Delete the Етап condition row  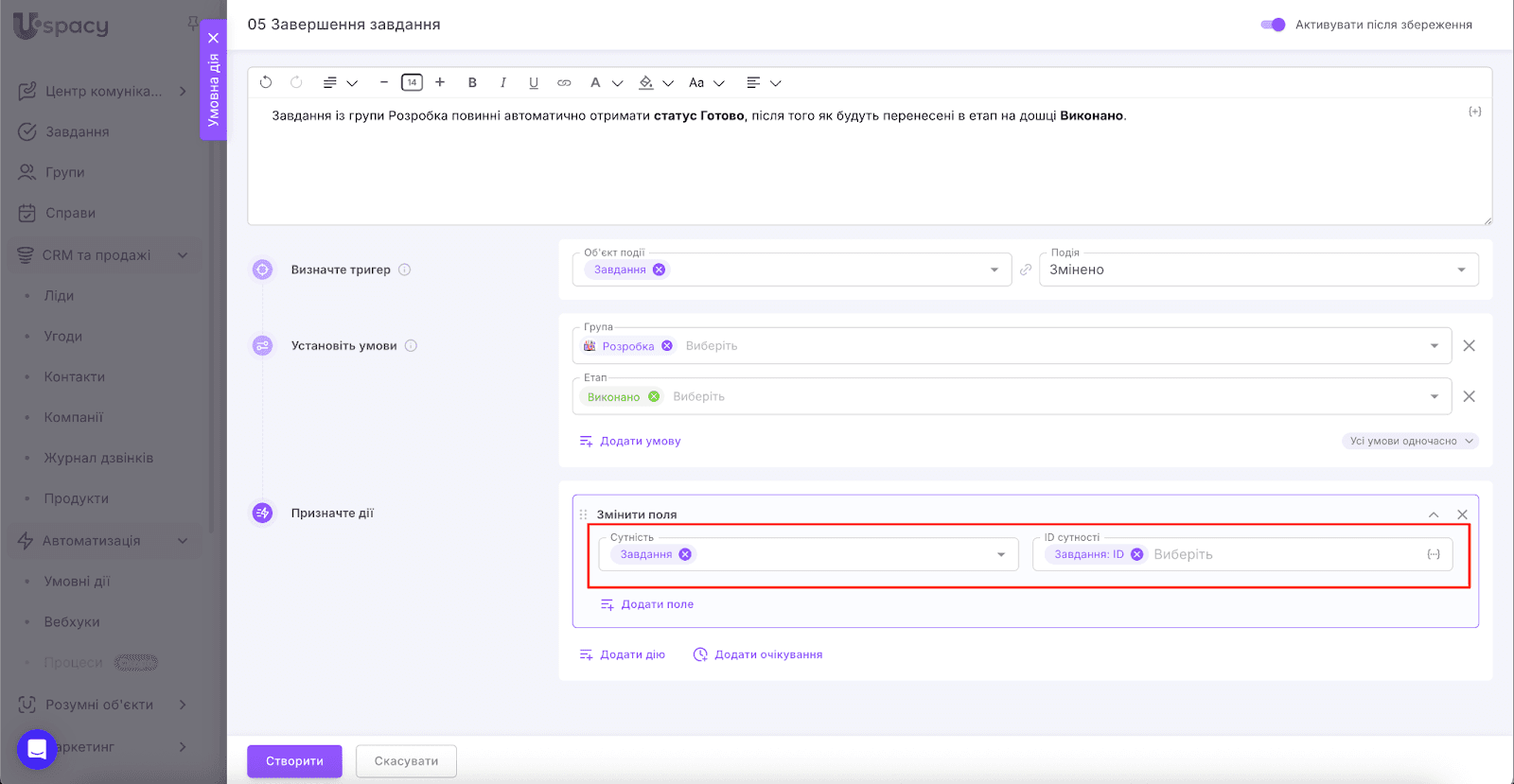coord(1469,396)
